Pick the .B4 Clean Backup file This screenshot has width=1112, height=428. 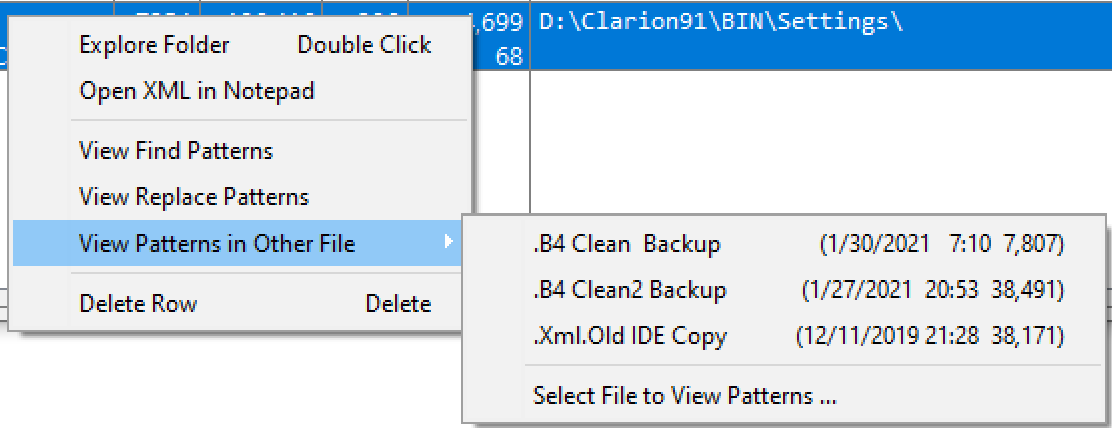click(x=627, y=244)
